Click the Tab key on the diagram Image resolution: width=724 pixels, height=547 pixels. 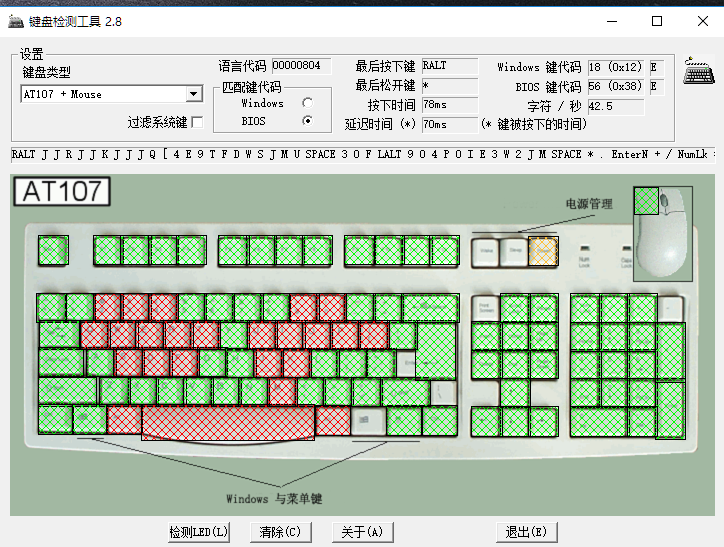59,335
